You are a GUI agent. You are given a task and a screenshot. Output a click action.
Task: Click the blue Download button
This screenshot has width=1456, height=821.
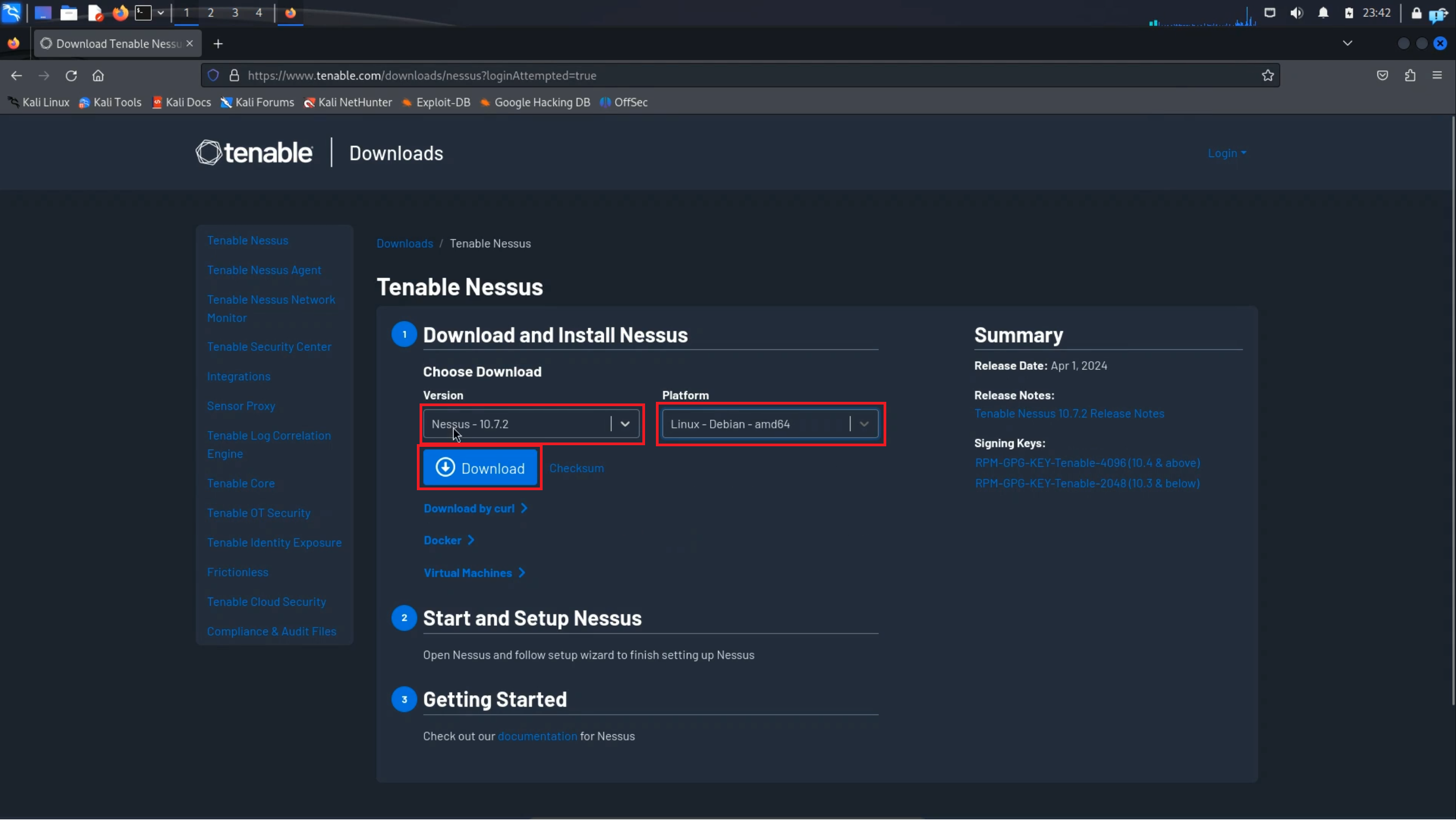coord(480,469)
